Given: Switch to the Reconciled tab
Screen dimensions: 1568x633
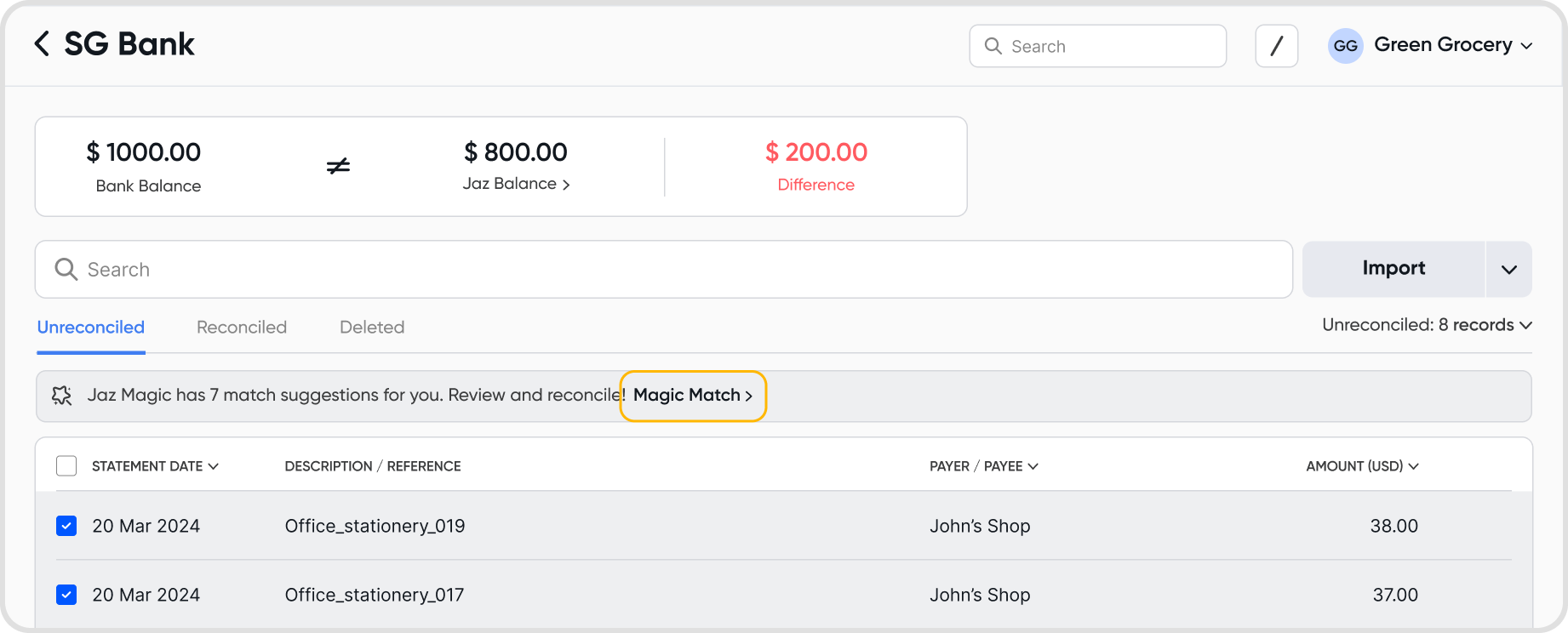Looking at the screenshot, I should pyautogui.click(x=242, y=328).
